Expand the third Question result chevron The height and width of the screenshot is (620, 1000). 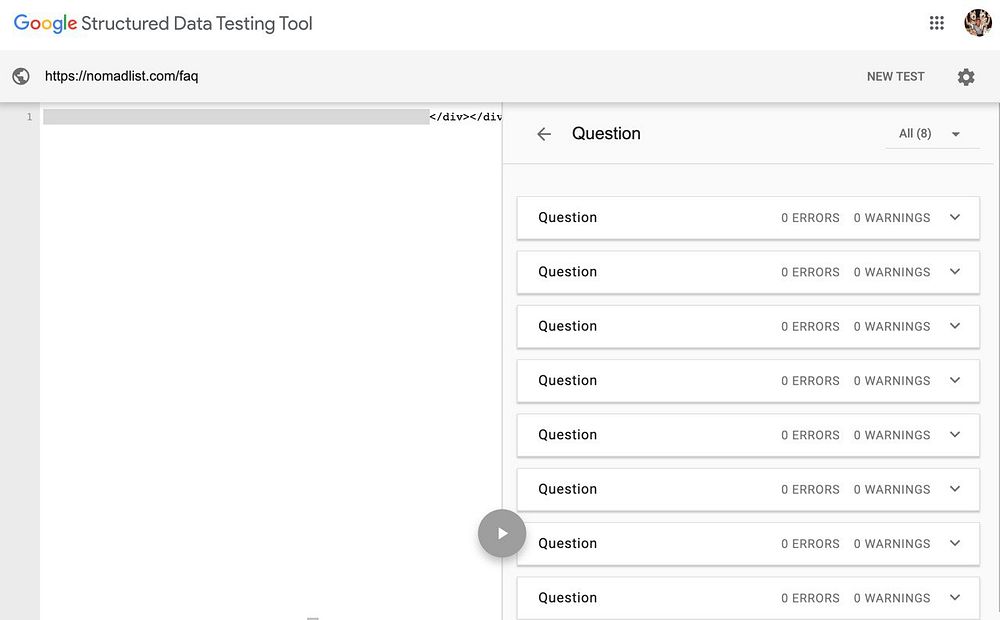coord(954,326)
